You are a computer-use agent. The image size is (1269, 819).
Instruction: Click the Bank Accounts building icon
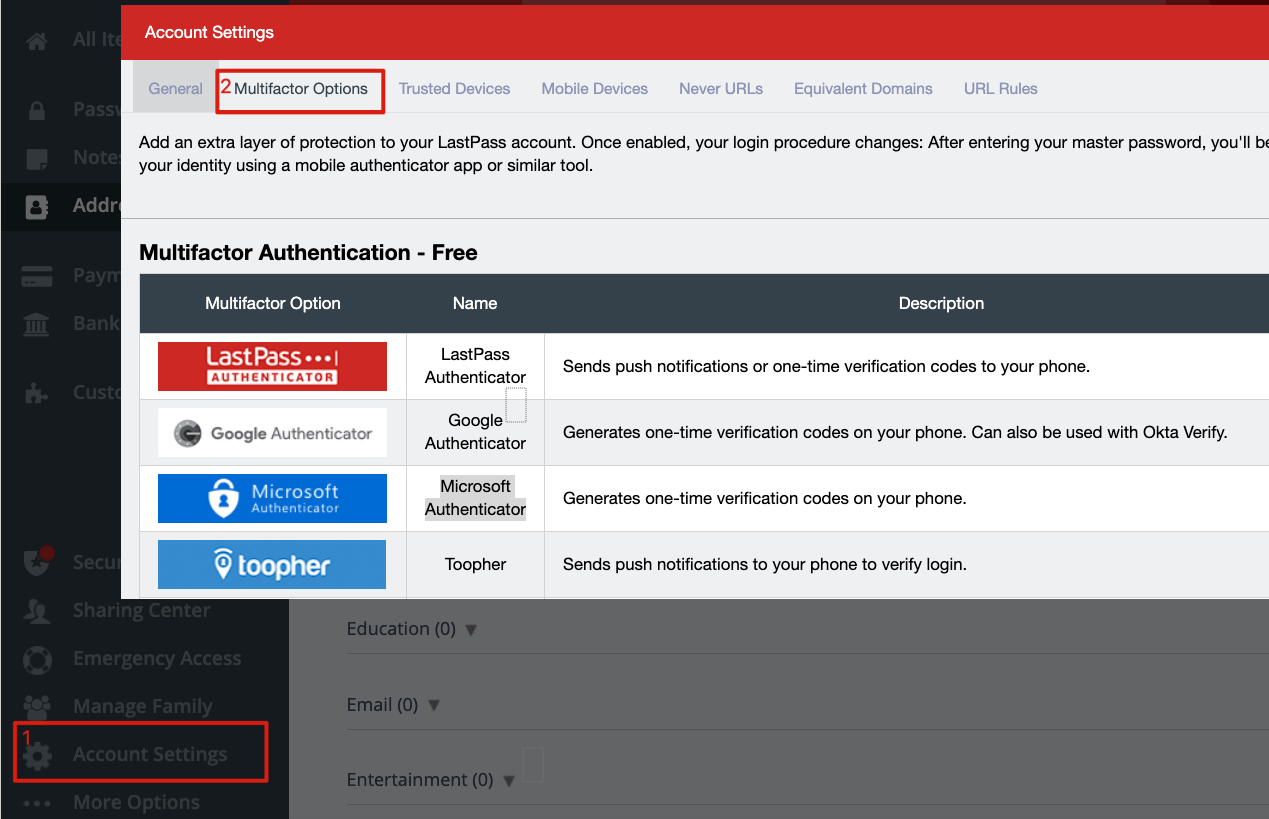[x=37, y=324]
